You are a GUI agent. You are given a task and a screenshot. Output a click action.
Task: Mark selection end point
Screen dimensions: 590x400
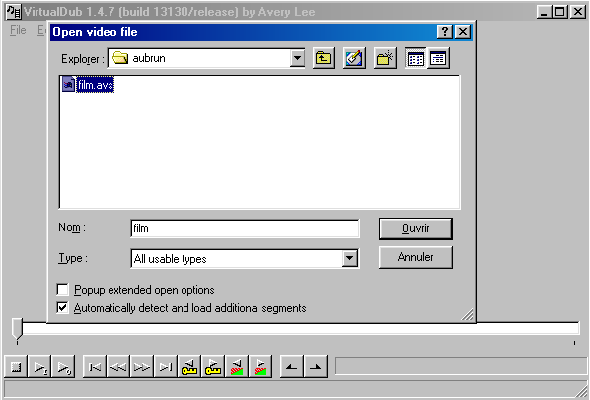coord(315,367)
